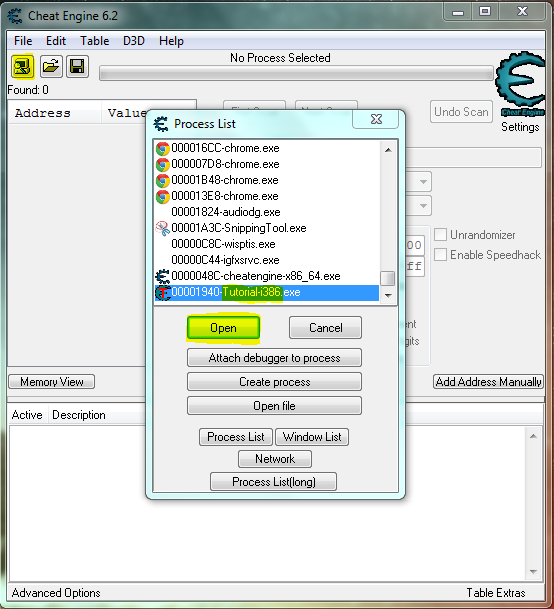Viewport: 554px width, 609px height.
Task: Click Attach debugger to process button
Action: click(x=274, y=358)
